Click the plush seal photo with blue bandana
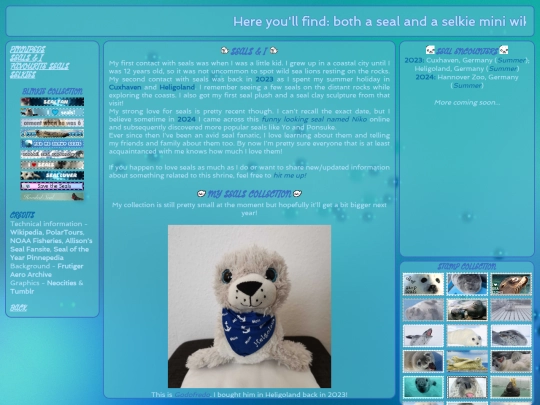This screenshot has width=540, height=405. point(249,307)
